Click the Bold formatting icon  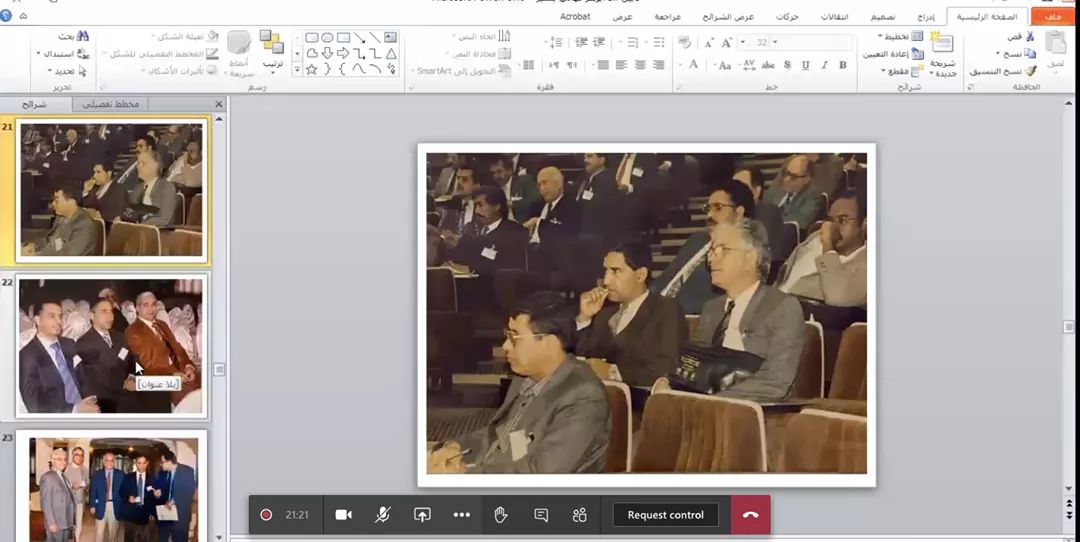point(843,65)
